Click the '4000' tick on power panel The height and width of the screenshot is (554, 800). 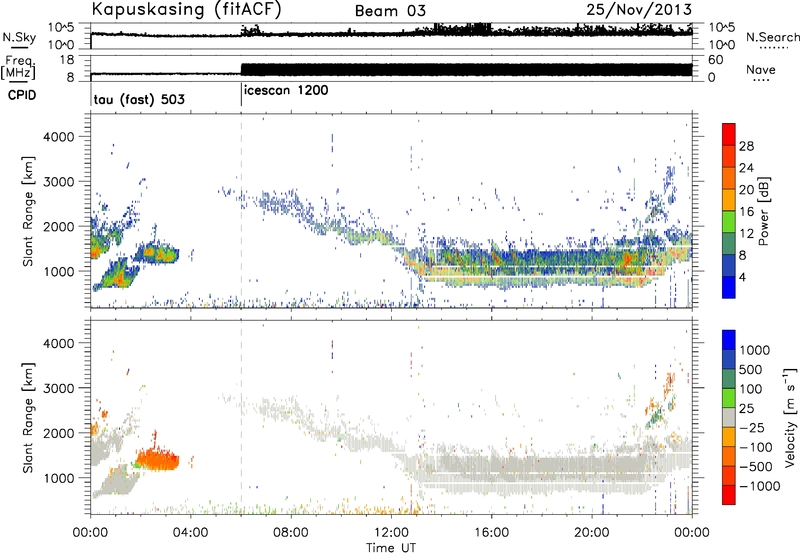(58, 136)
